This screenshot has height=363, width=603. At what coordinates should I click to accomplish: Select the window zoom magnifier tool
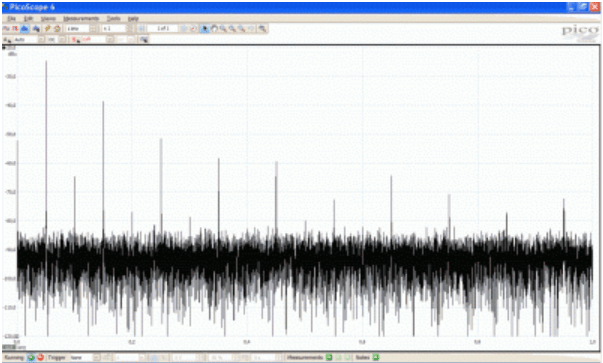coord(242,29)
